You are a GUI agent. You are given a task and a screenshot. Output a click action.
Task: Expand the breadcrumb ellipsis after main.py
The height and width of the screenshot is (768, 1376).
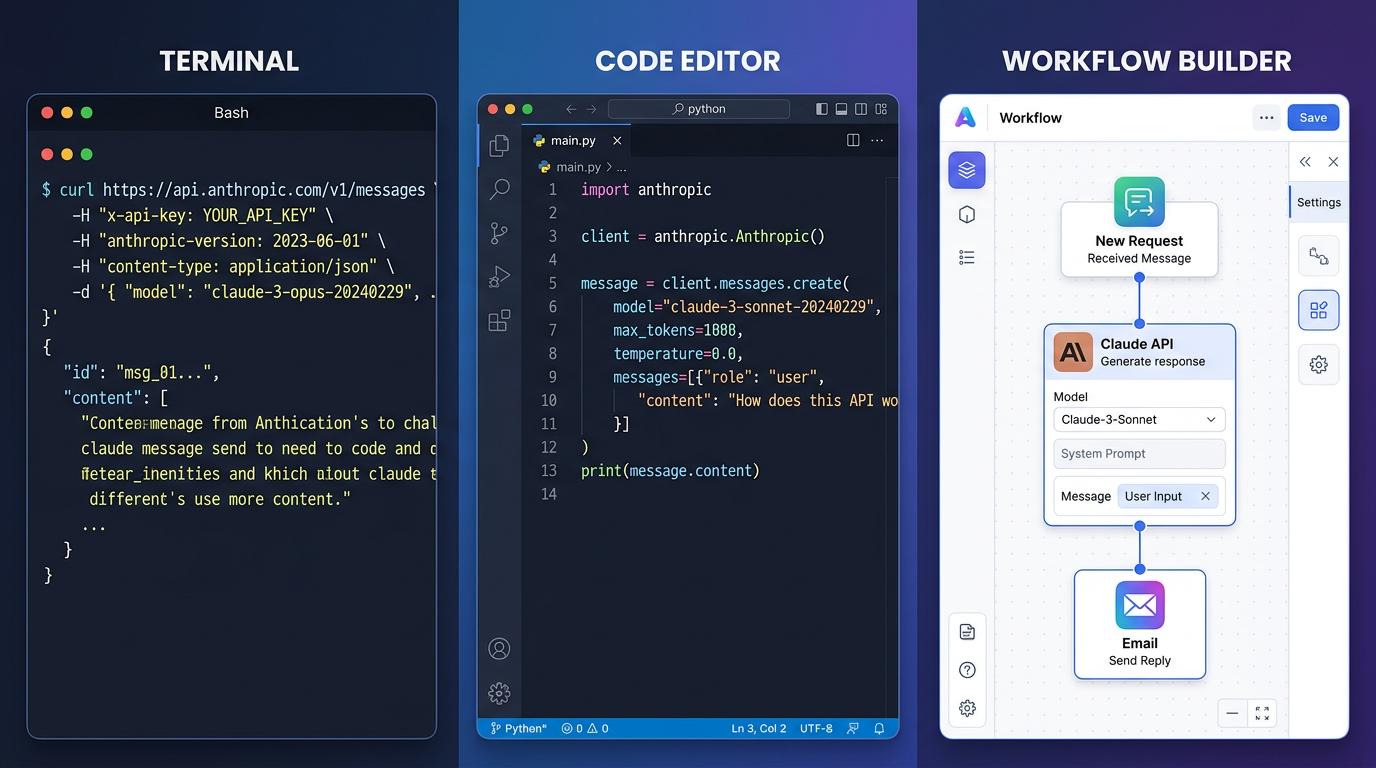coord(621,168)
